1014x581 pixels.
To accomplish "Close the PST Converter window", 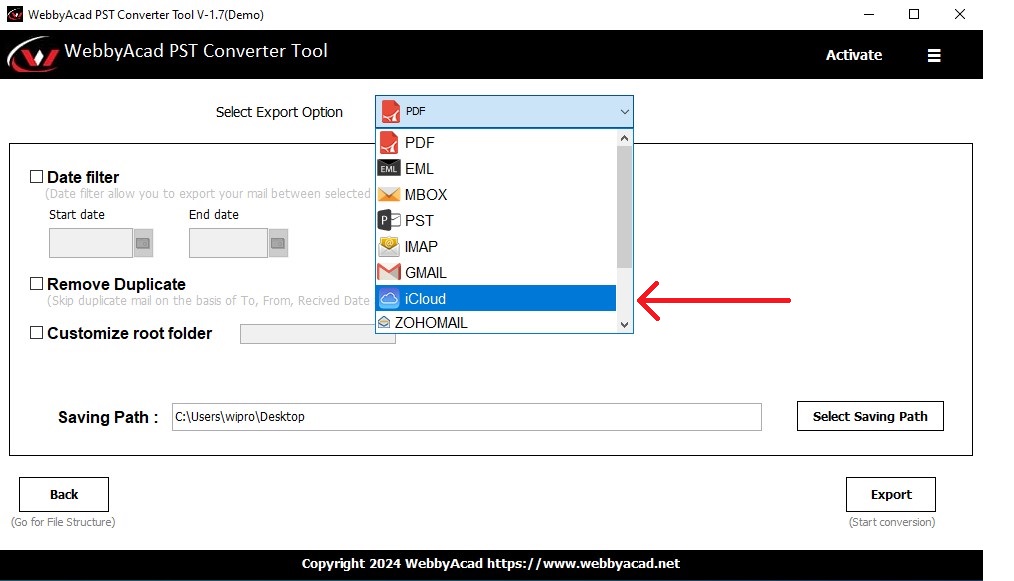I will point(960,14).
